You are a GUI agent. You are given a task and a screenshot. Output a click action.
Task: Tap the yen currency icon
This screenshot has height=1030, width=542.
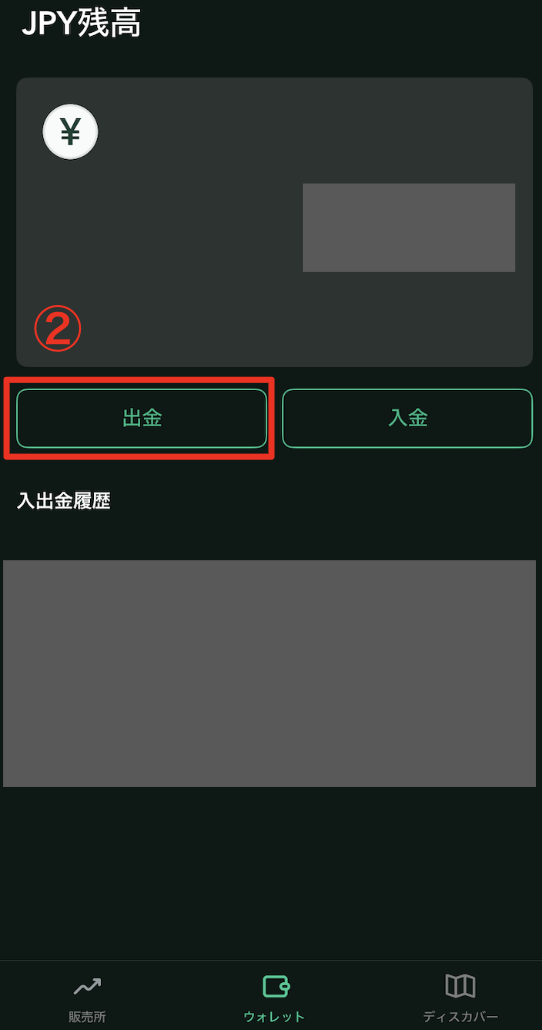[70, 132]
